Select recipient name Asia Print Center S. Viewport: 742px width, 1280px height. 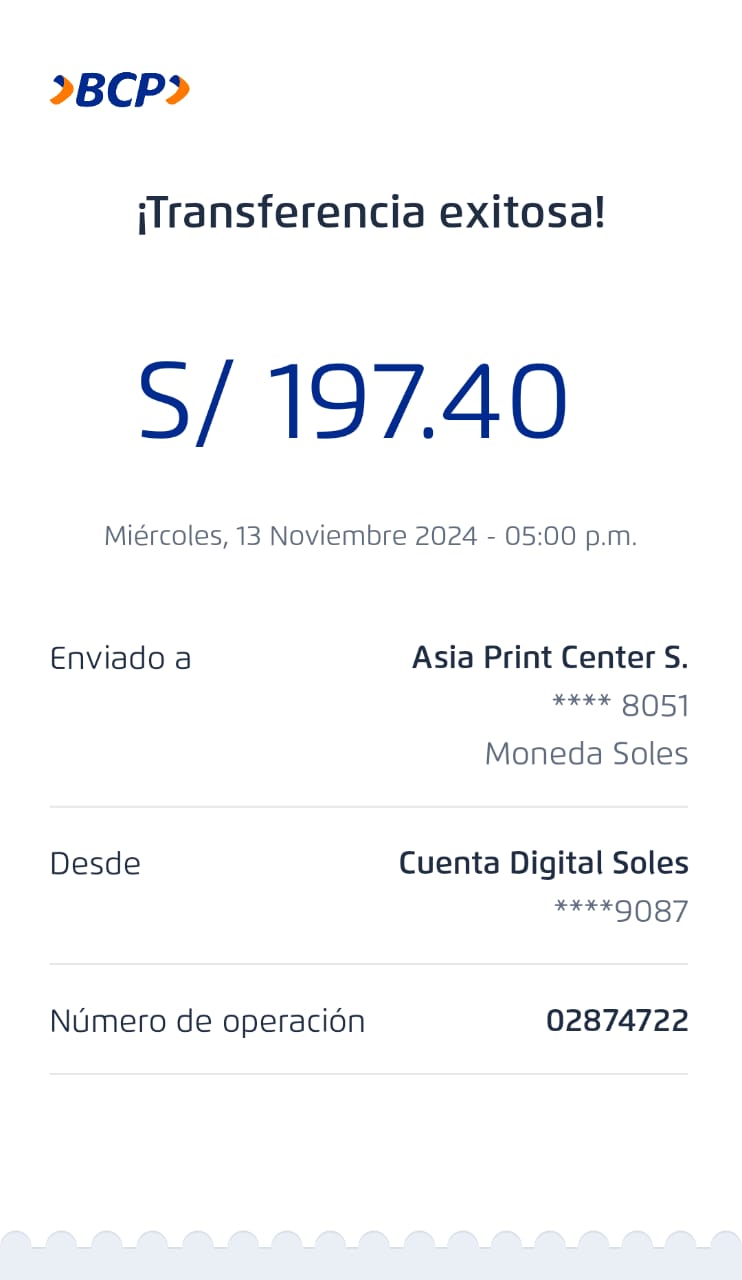tap(550, 658)
